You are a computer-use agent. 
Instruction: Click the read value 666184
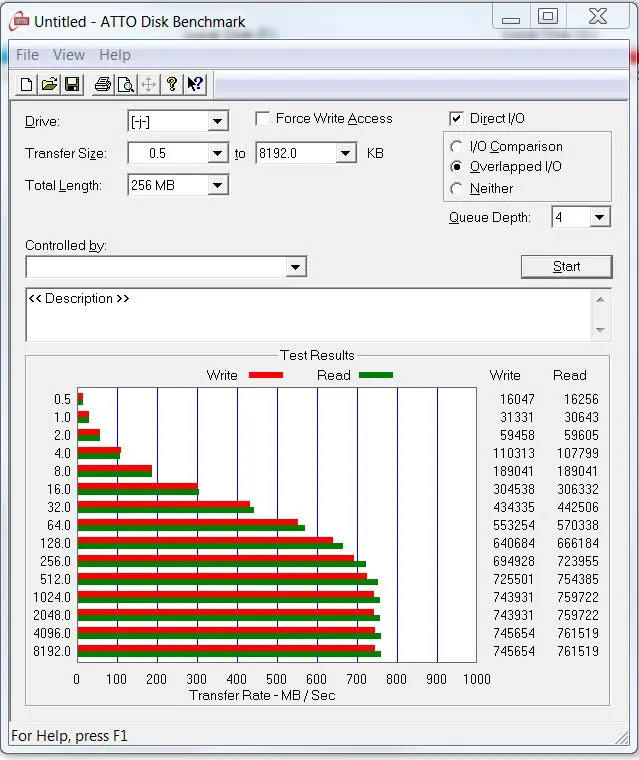[578, 543]
